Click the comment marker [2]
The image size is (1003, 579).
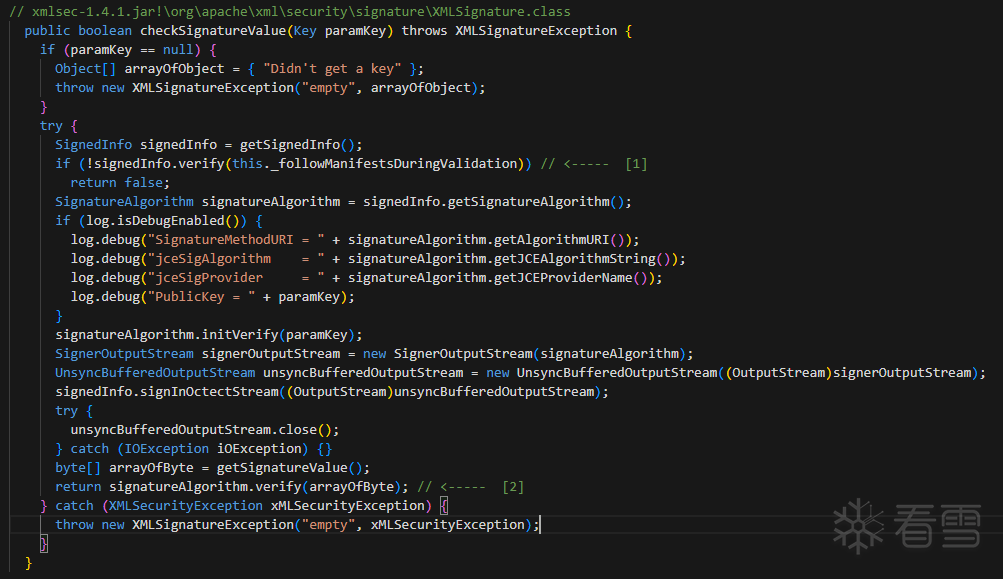513,487
